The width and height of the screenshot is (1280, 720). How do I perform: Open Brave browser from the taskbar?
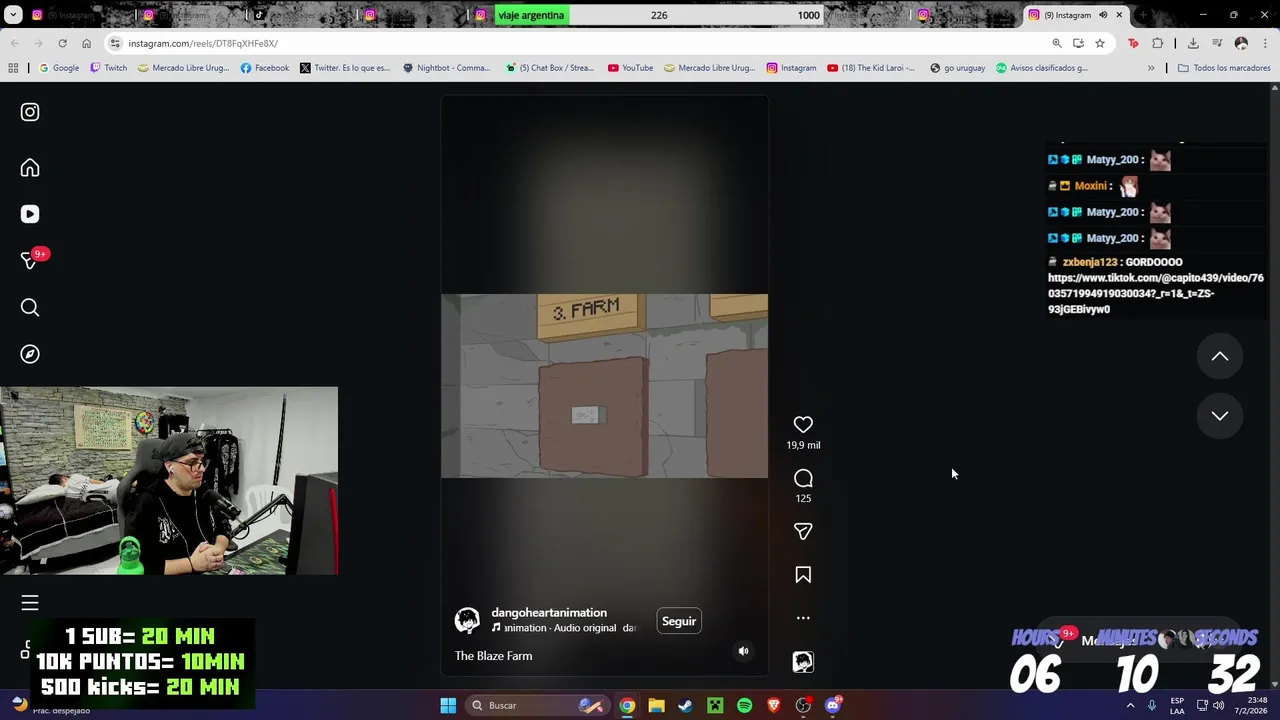773,705
